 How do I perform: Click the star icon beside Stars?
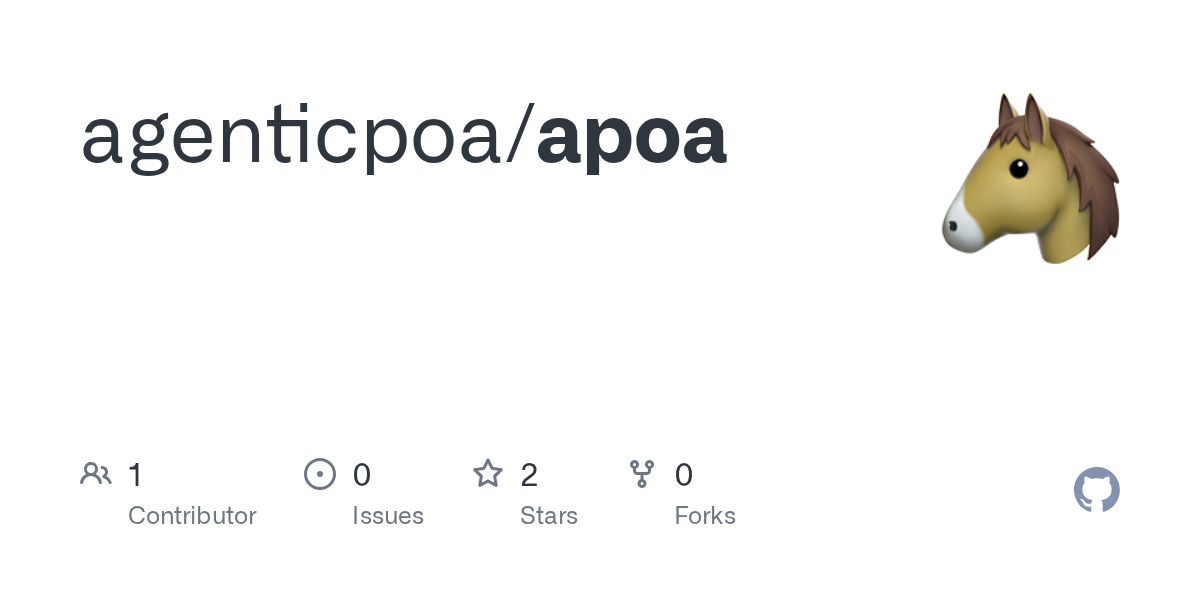(x=488, y=474)
